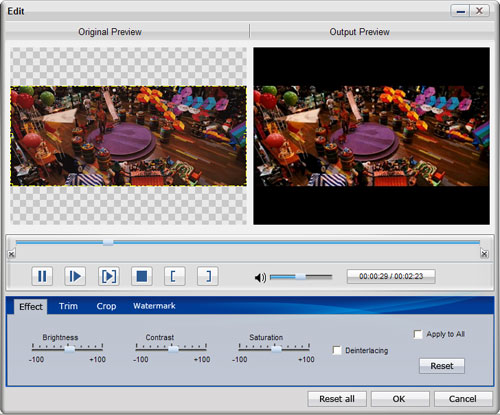
Task: Click the Brightness slider handle
Action: pyautogui.click(x=70, y=349)
